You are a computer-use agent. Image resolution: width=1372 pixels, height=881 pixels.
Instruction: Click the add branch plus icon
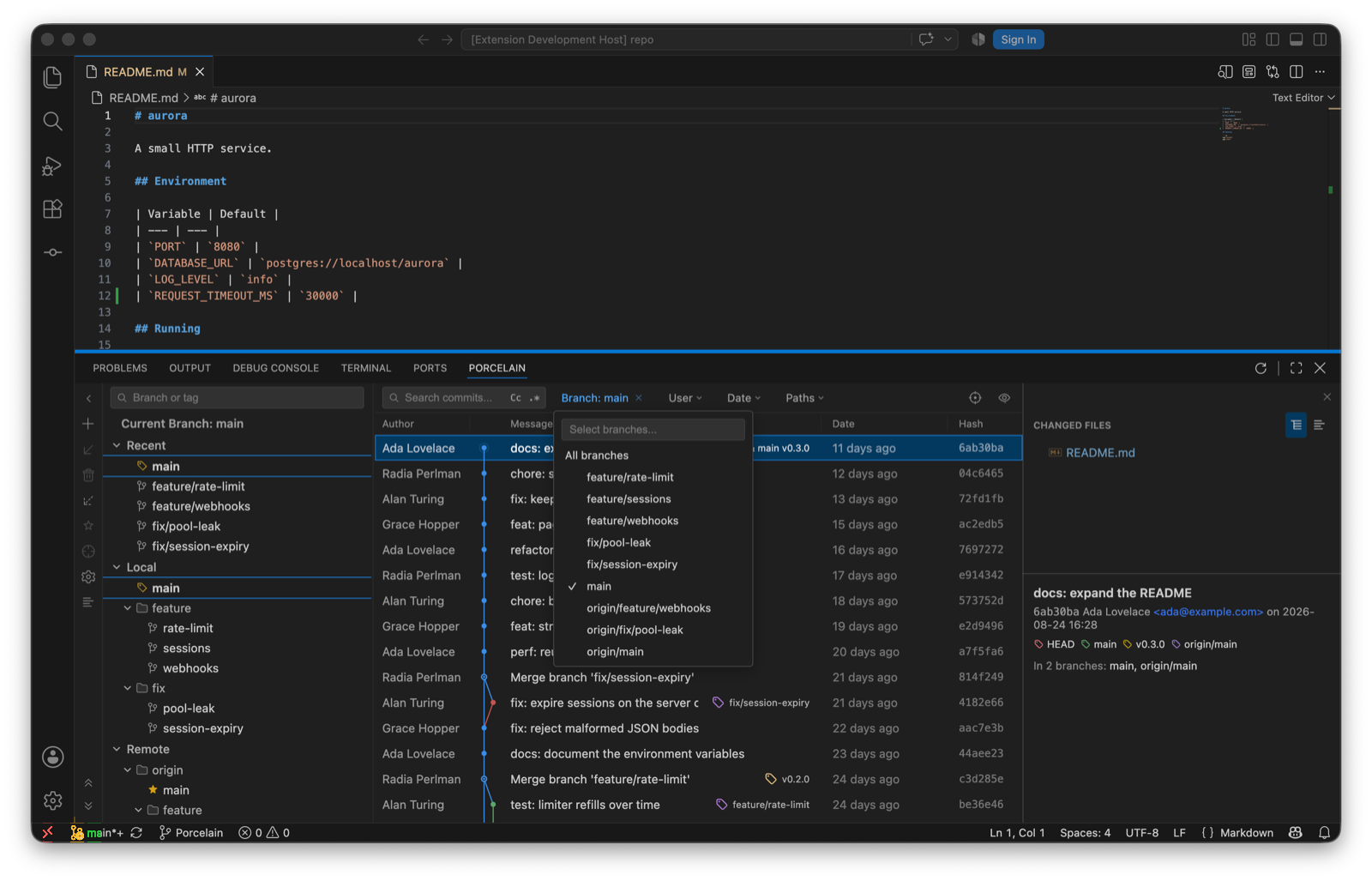[x=88, y=424]
